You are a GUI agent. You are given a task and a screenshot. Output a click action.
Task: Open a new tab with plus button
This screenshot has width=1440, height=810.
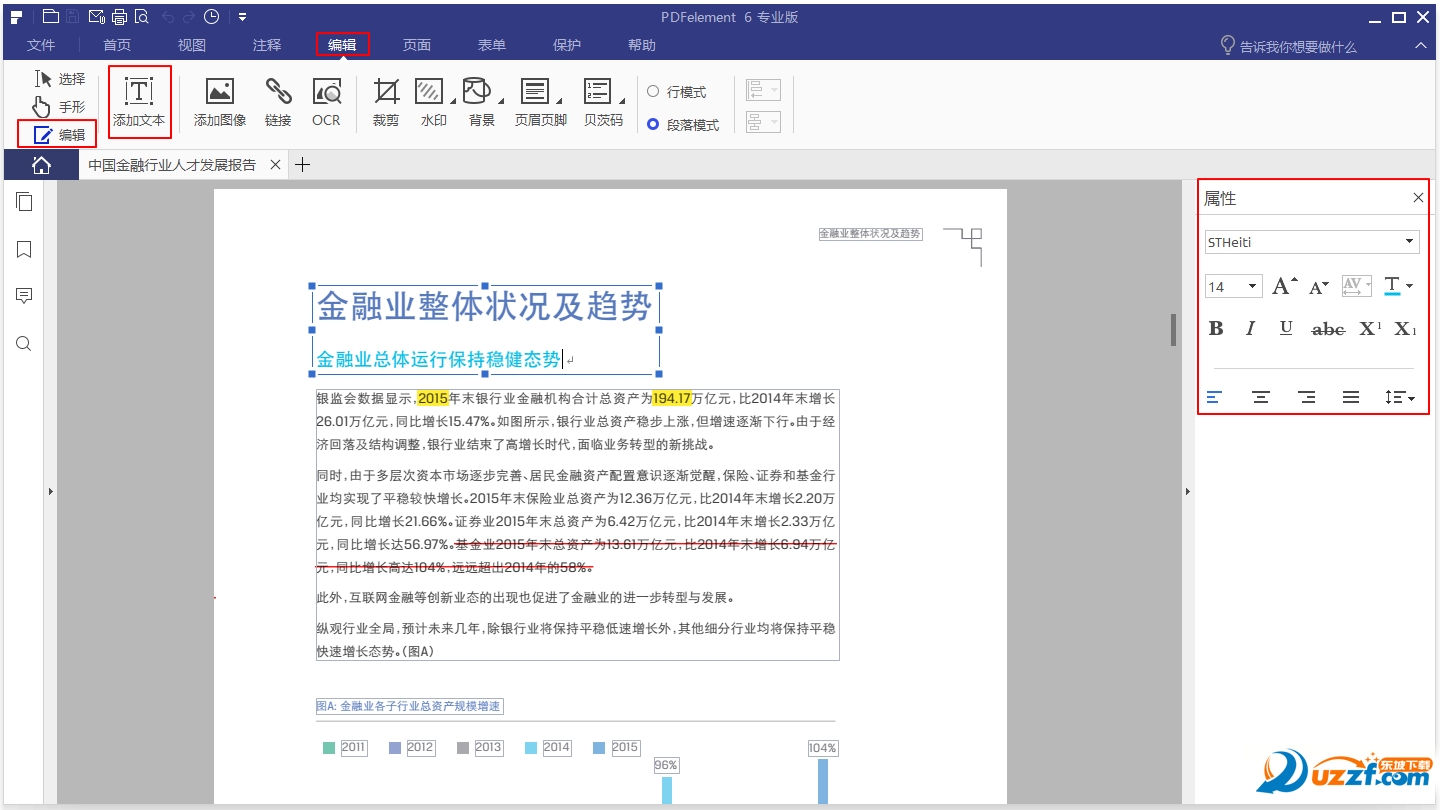[x=303, y=165]
